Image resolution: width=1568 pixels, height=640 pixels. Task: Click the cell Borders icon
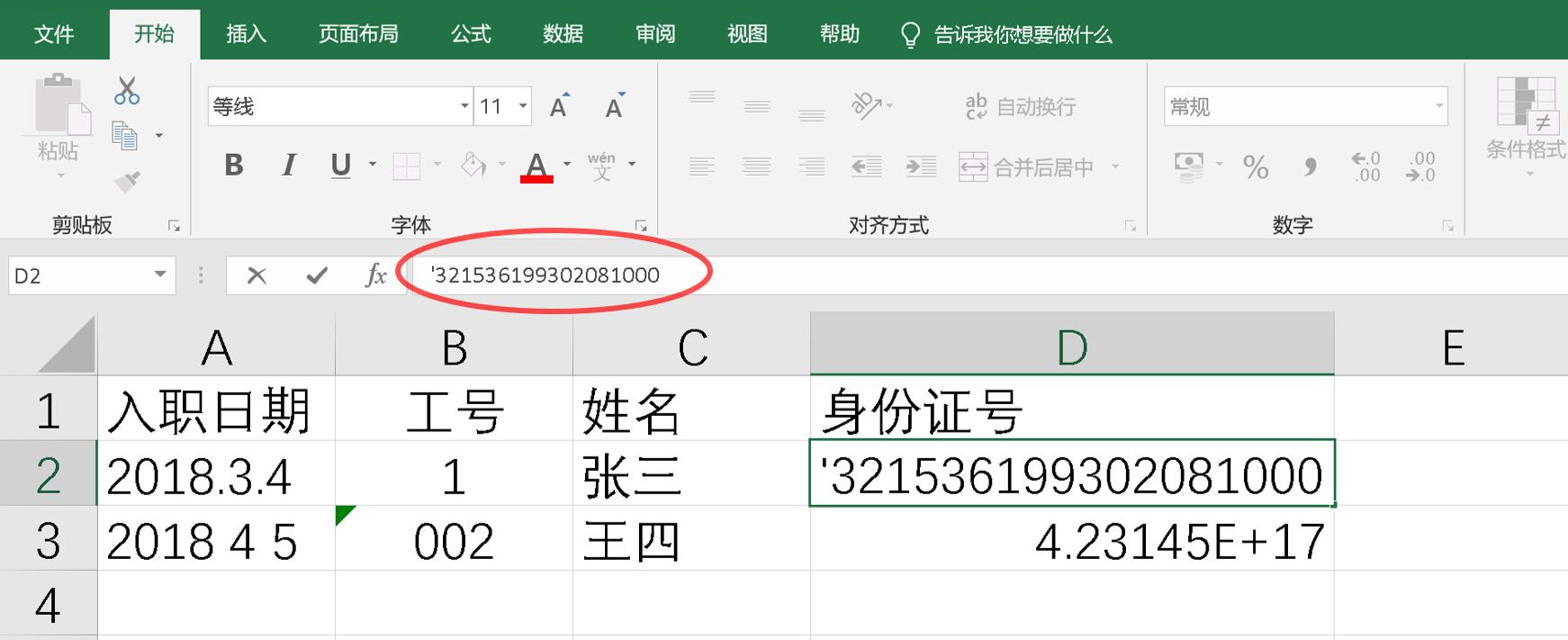click(x=406, y=166)
